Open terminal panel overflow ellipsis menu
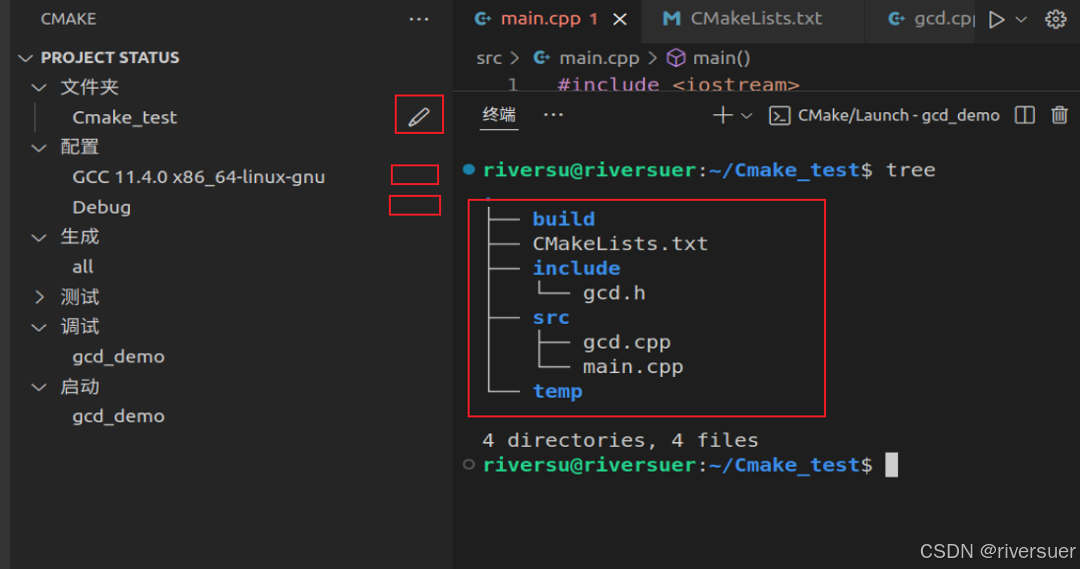The image size is (1080, 569). tap(553, 115)
